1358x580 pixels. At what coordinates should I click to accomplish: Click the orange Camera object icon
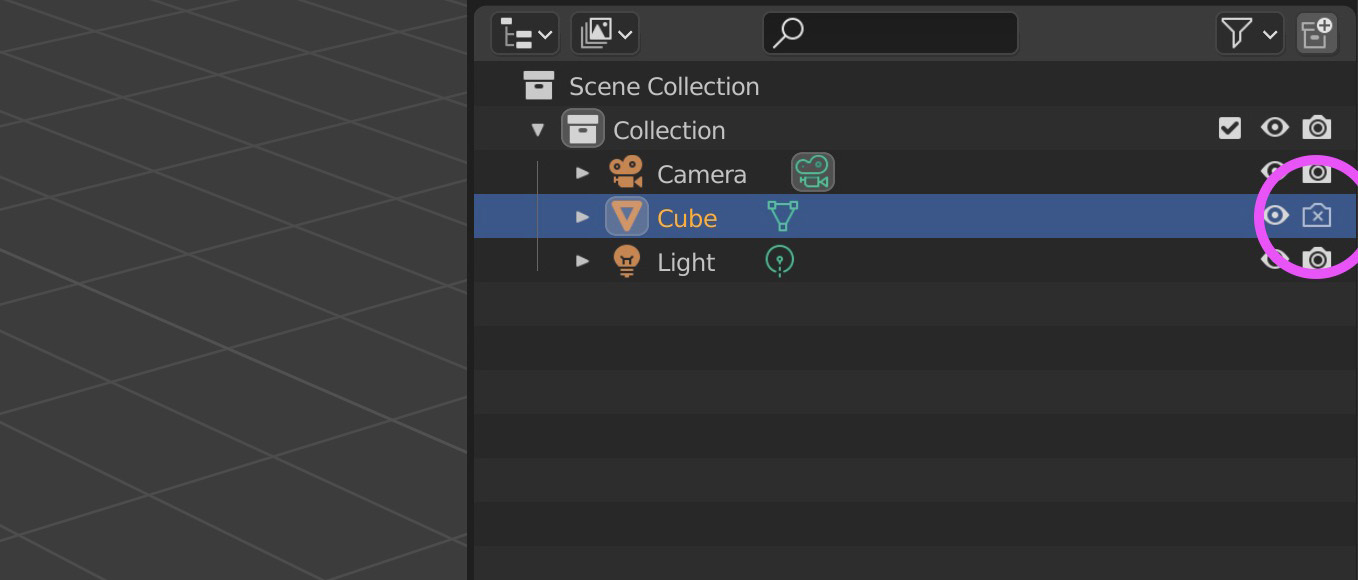pos(627,172)
